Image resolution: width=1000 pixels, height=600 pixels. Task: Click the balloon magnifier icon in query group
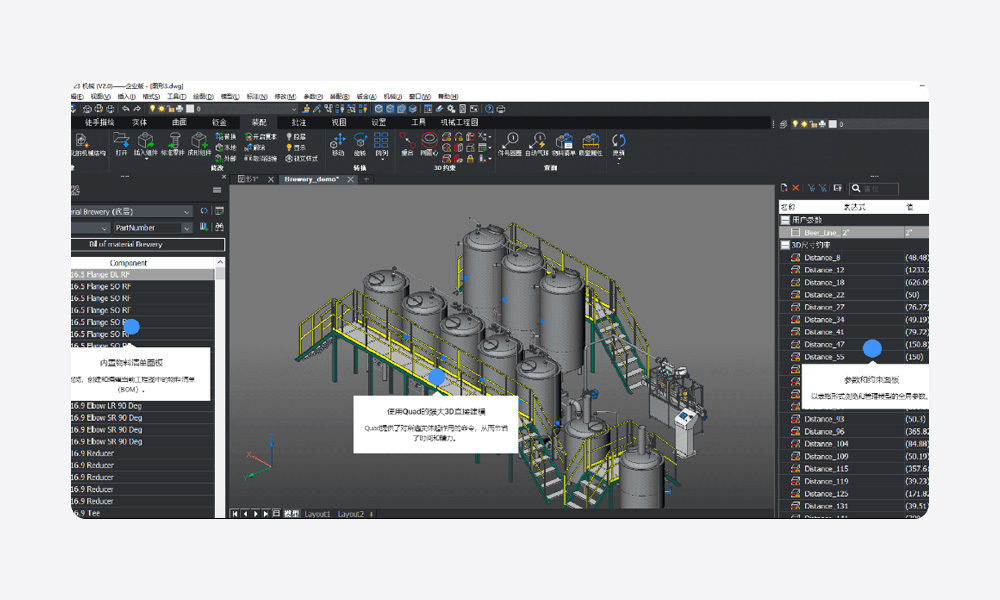(510, 140)
